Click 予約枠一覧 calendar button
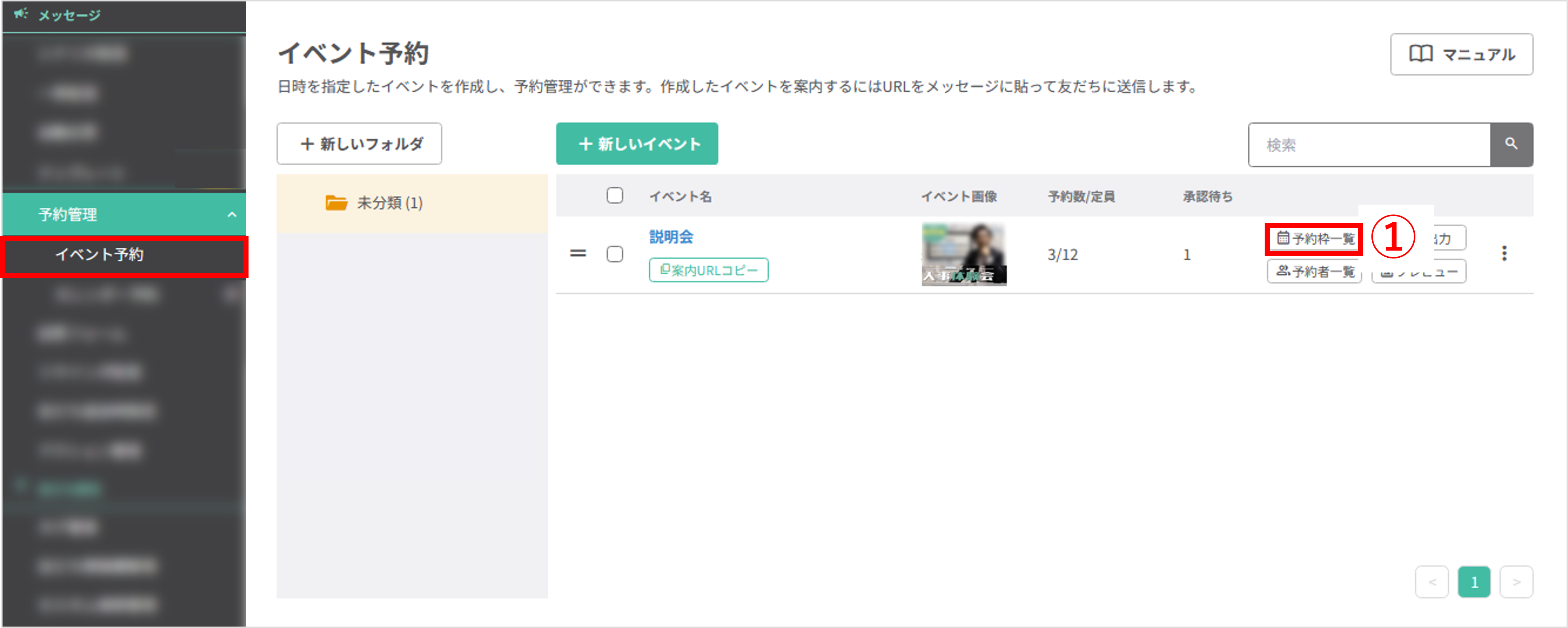The image size is (1568, 628). [1315, 239]
